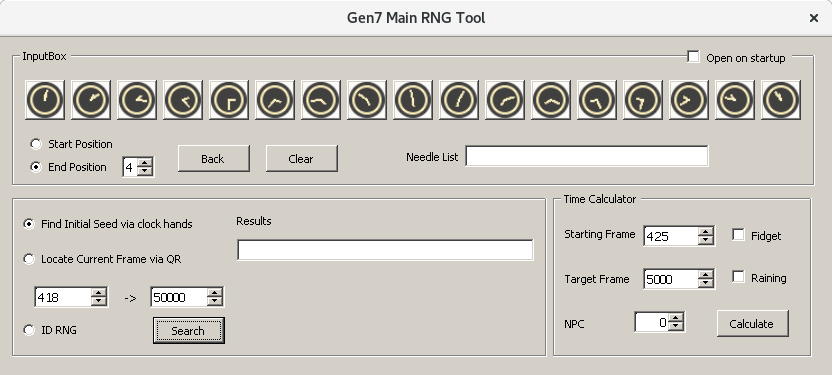Decrease the End Position value with down arrow
832x375 pixels.
145,171
